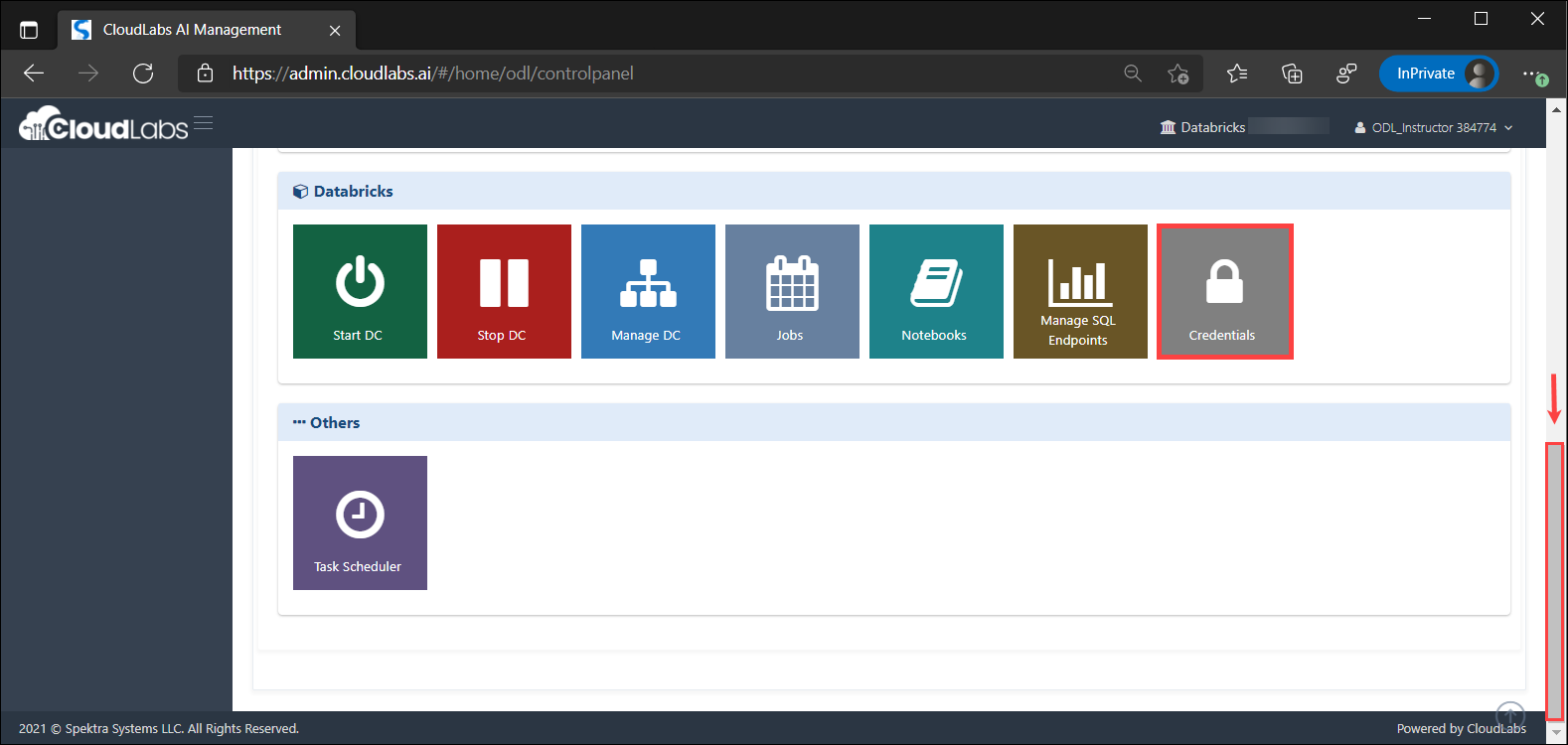Click the scroll-to-top arrow button

coord(1510,713)
